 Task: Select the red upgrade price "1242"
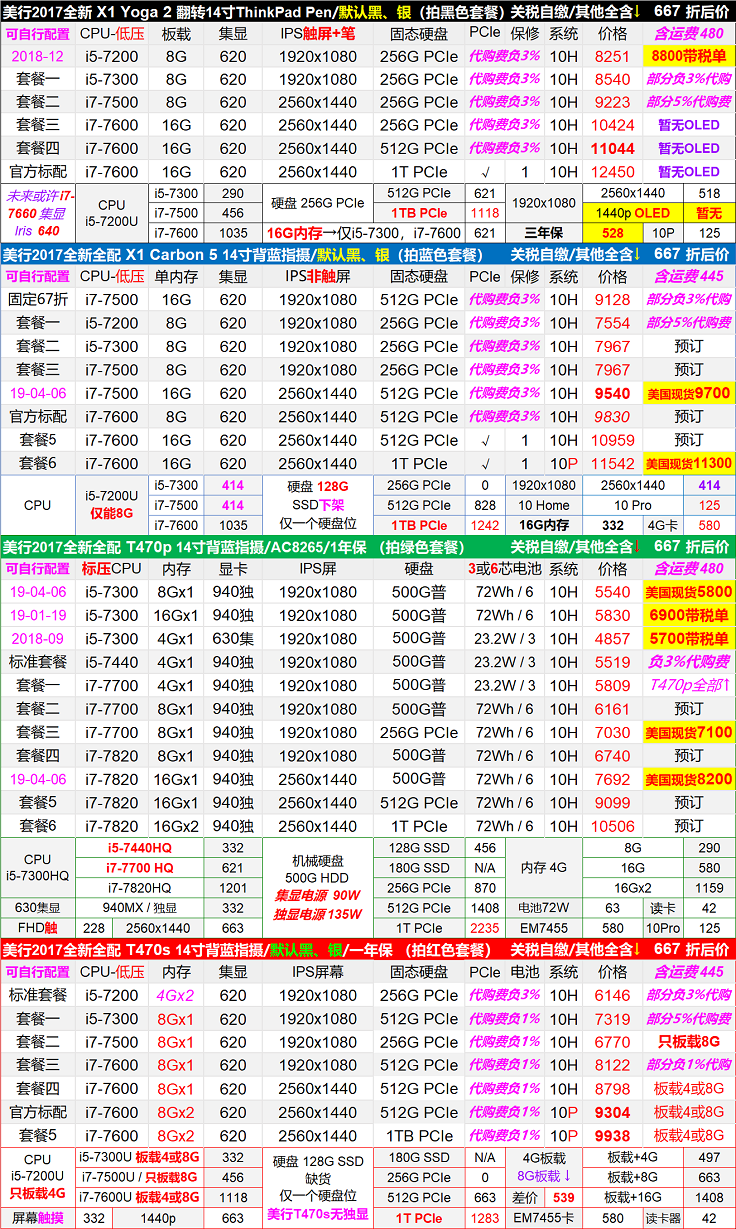coord(485,525)
